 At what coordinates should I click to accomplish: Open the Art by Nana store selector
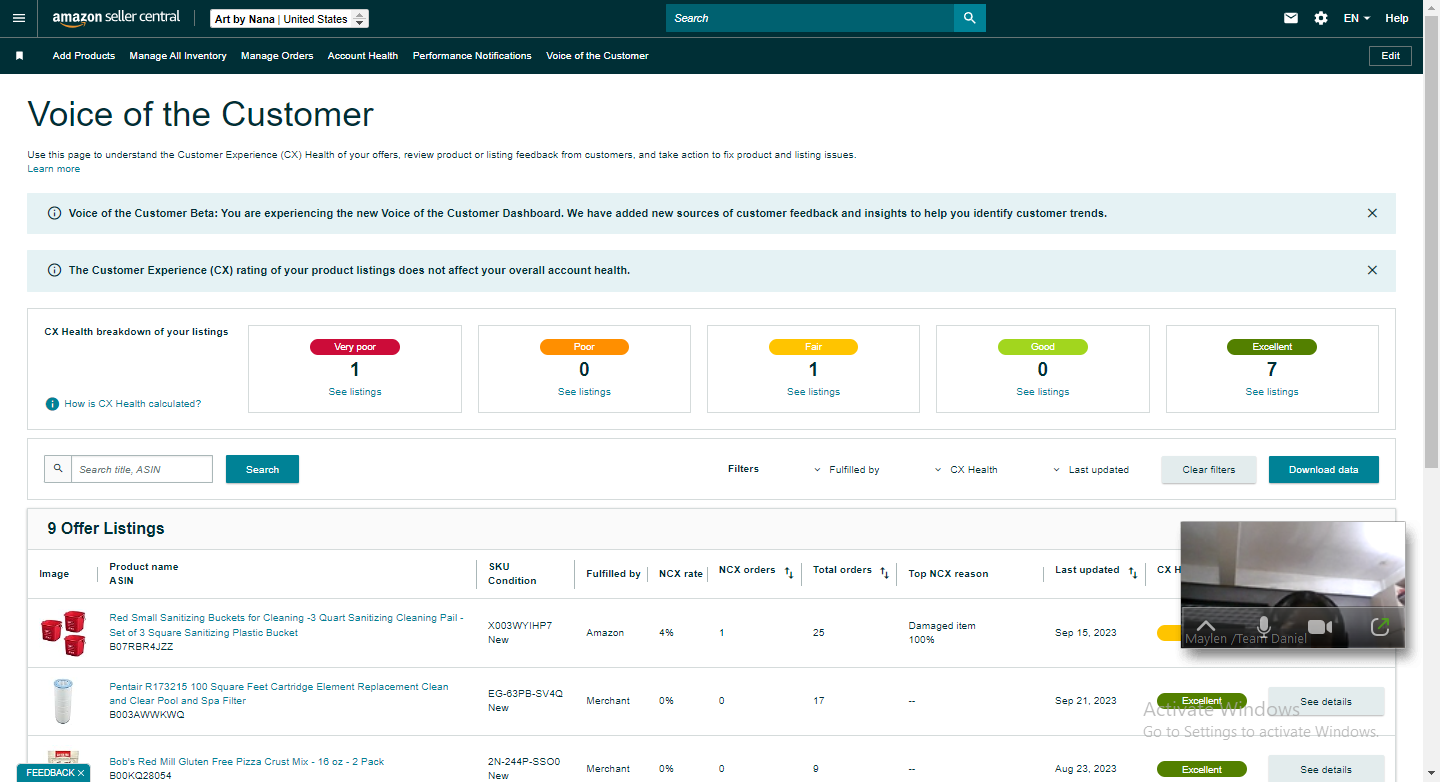(290, 19)
